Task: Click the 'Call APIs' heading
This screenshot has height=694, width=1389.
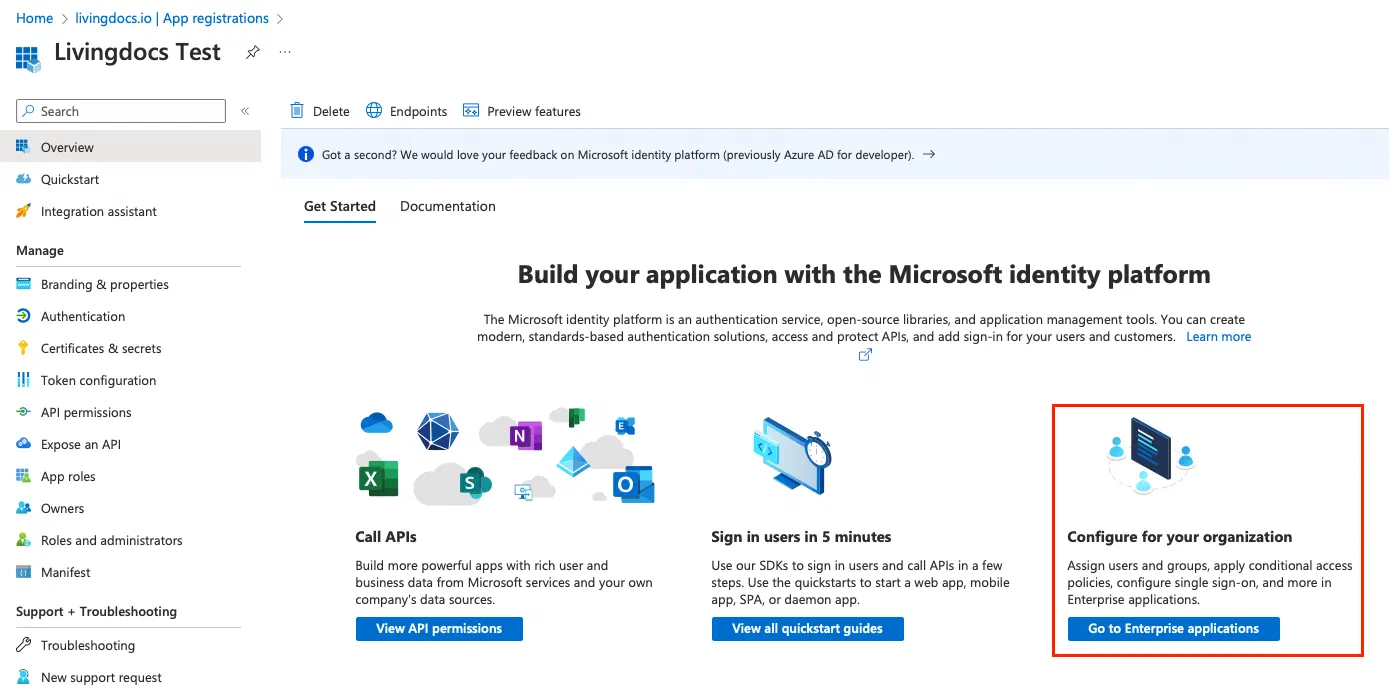Action: point(386,537)
